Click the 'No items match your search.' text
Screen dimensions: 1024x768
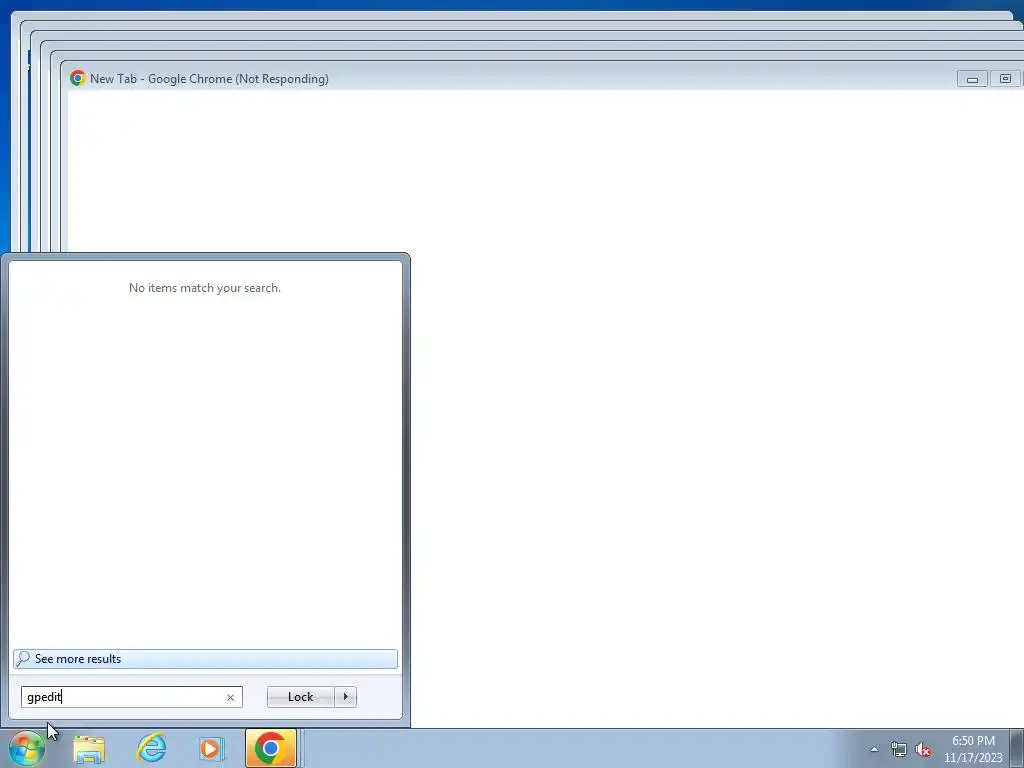click(205, 288)
